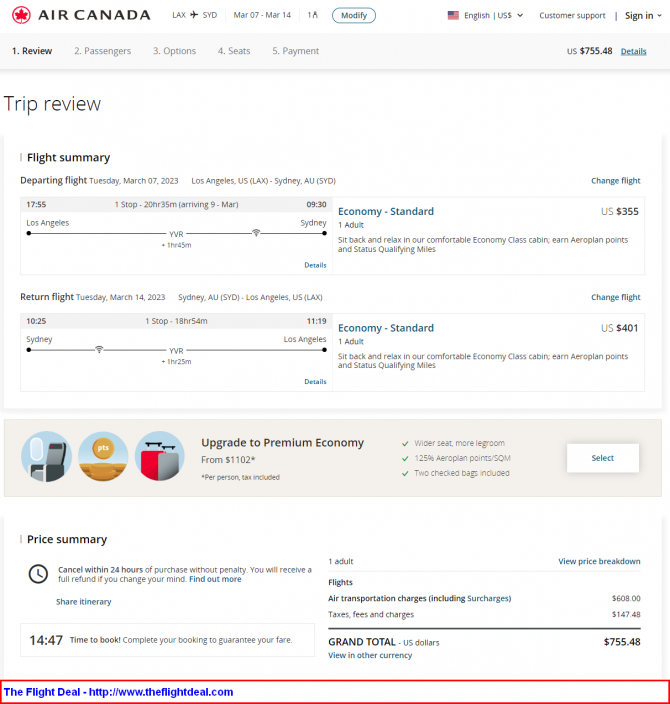
Task: Click the YVR stop on the return flight
Action: (176, 351)
